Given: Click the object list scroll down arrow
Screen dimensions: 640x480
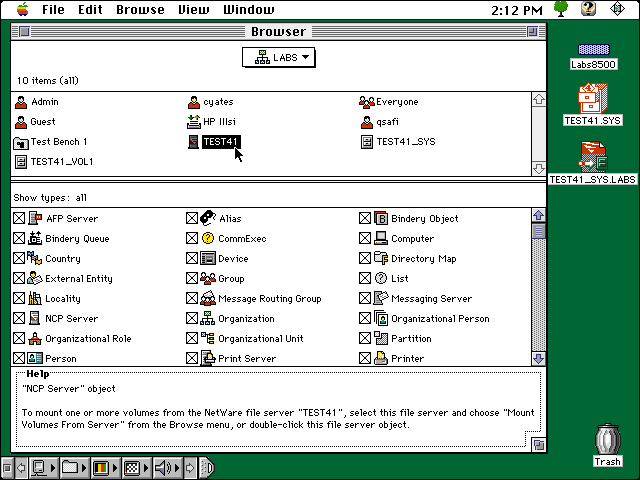Looking at the screenshot, I should [539, 168].
